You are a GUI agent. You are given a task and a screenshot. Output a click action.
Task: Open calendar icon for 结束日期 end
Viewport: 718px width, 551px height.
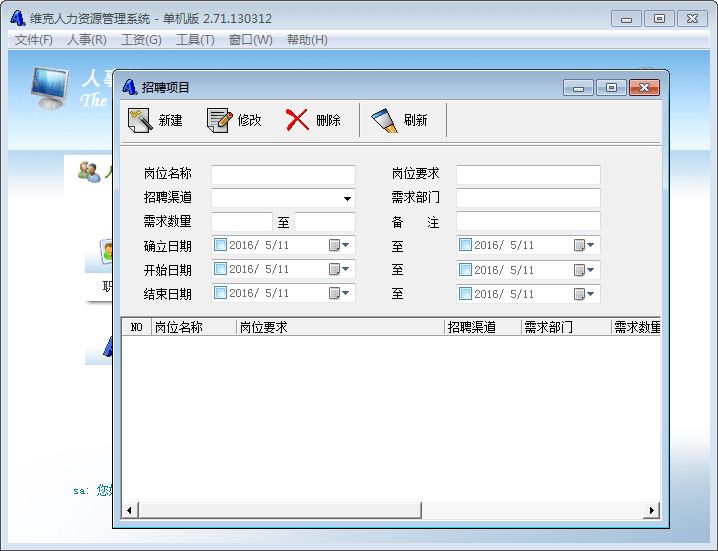pyautogui.click(x=579, y=294)
